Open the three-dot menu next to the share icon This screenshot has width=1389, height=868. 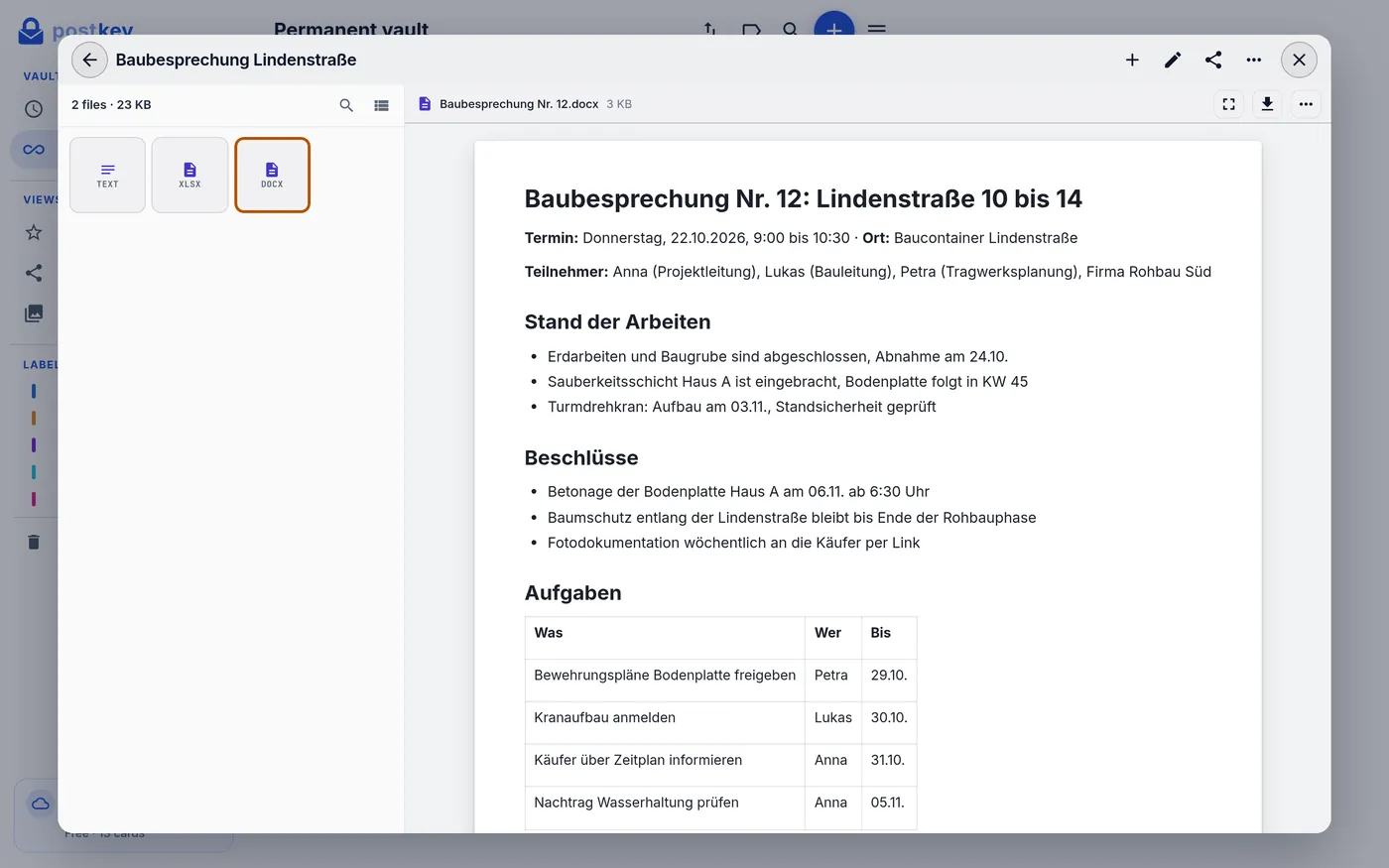pos(1254,60)
